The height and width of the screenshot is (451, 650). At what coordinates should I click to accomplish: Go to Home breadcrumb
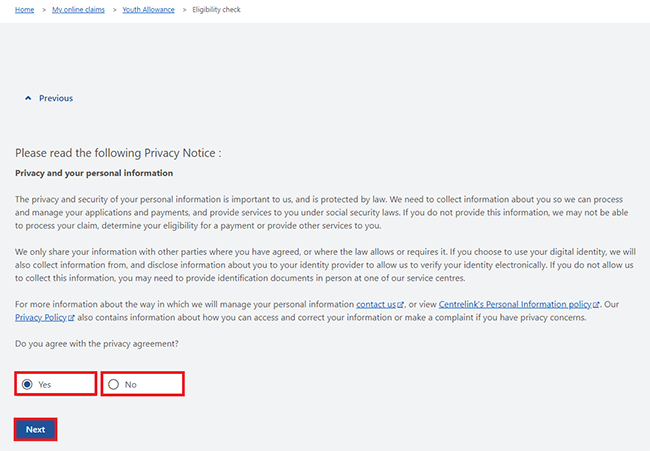point(24,10)
